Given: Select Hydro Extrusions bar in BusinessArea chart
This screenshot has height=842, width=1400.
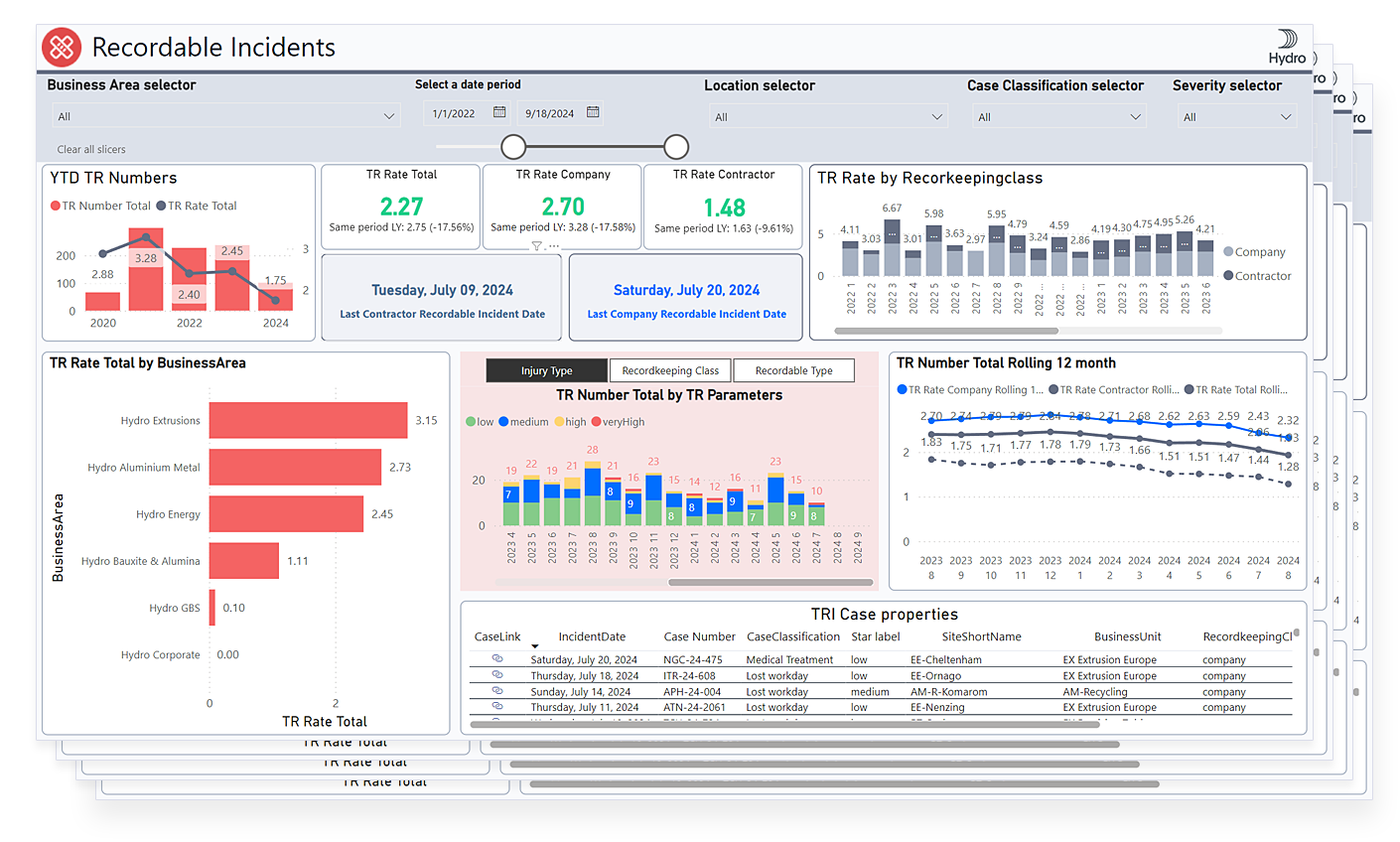Looking at the screenshot, I should pyautogui.click(x=309, y=420).
